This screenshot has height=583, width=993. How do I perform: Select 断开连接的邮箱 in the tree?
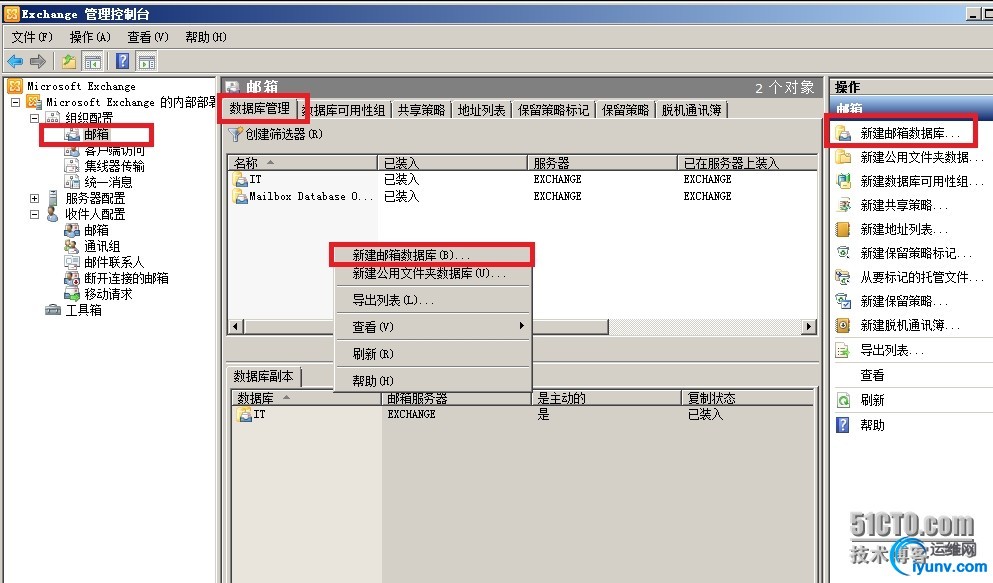[127, 279]
